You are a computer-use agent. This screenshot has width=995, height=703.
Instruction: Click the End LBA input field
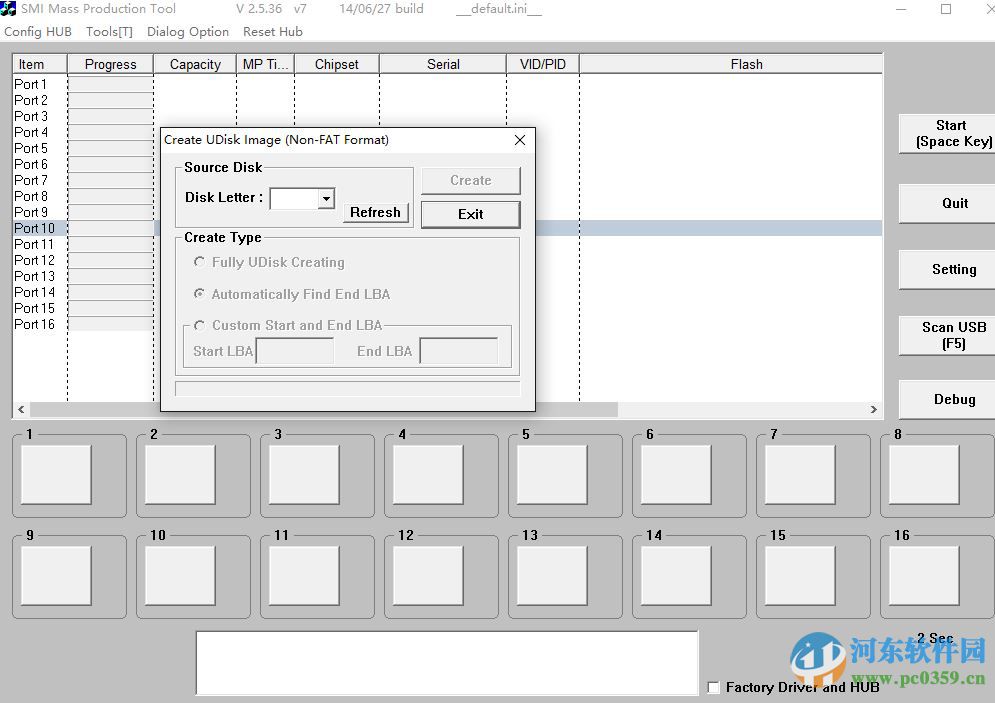[459, 351]
